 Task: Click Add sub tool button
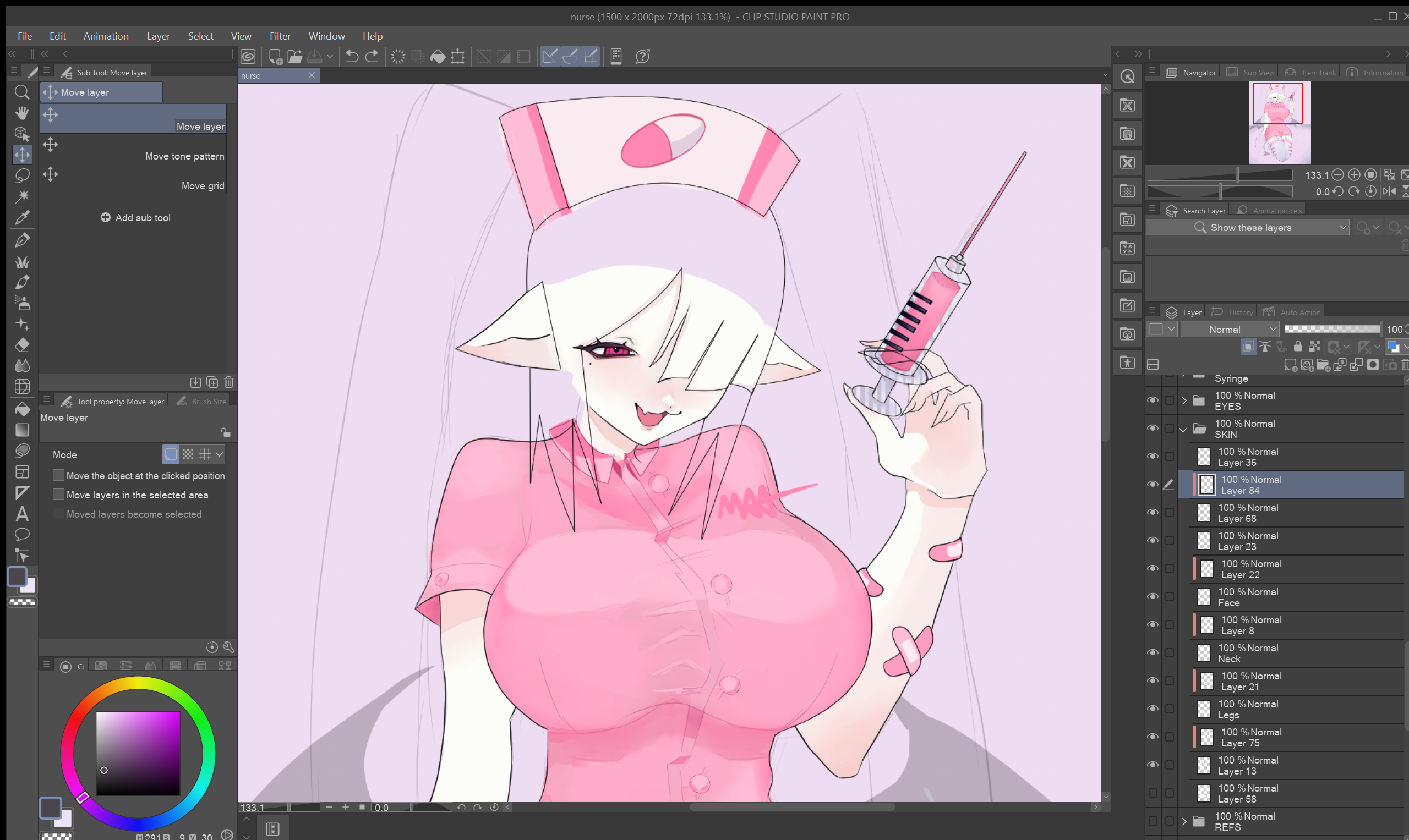(x=136, y=217)
